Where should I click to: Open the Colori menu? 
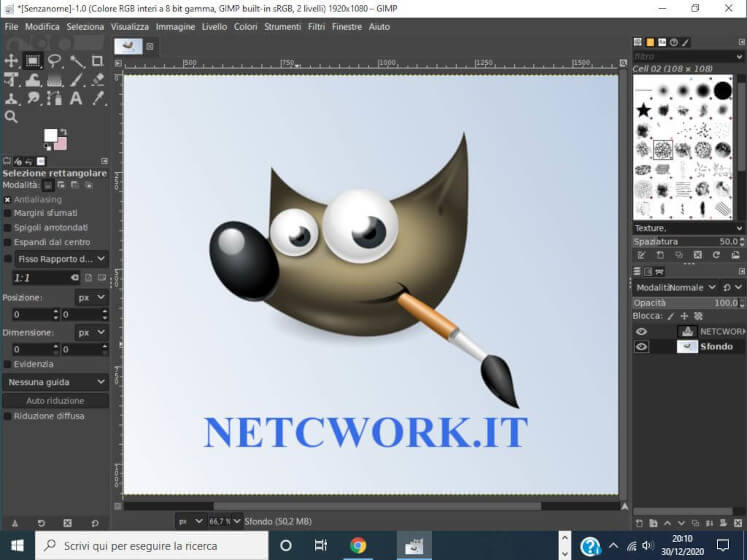pyautogui.click(x=245, y=27)
